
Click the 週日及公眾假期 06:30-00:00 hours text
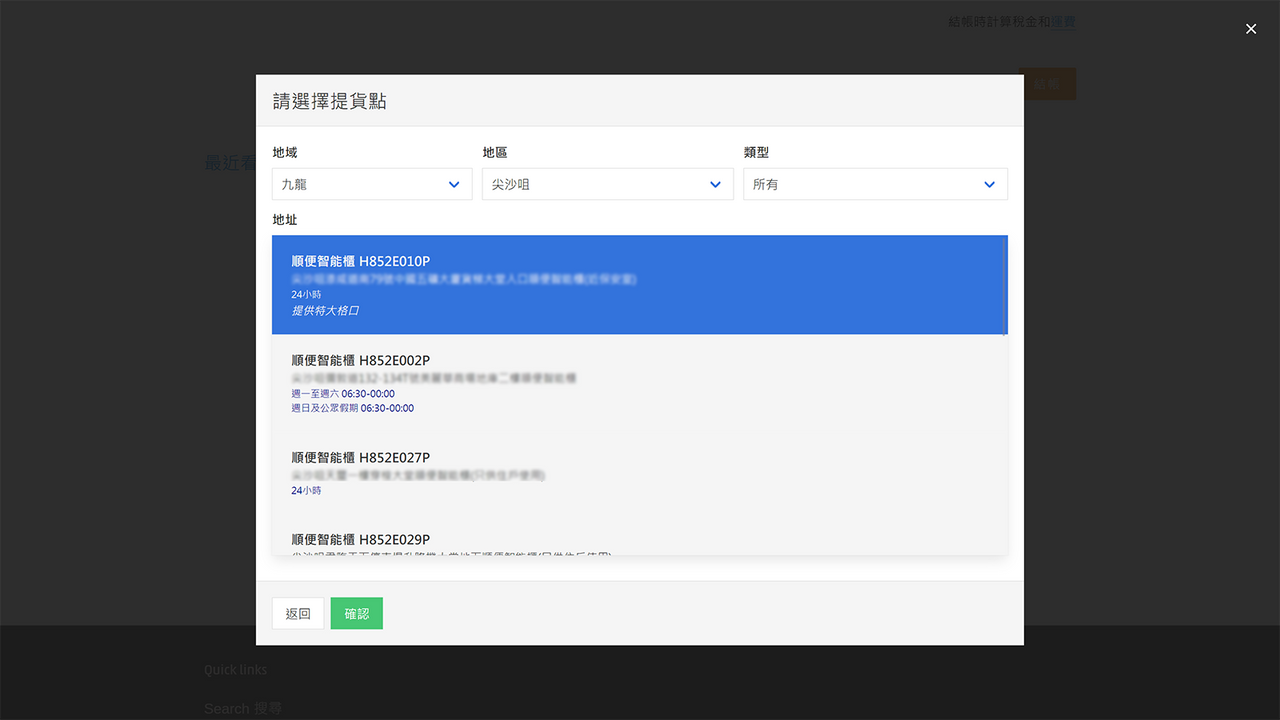(353, 408)
